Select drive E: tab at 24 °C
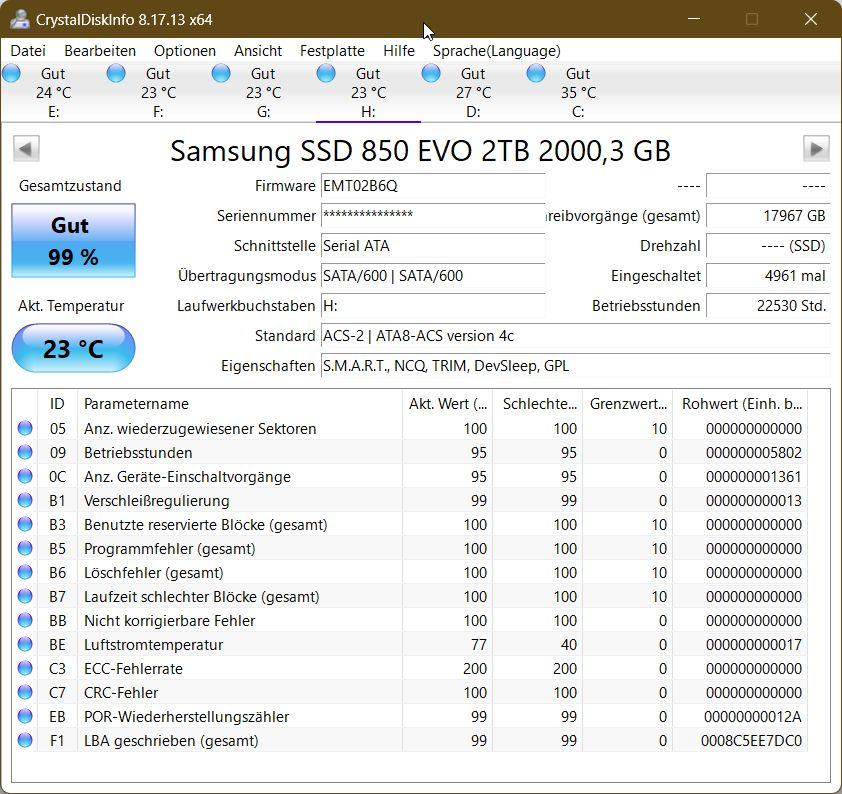842x794 pixels. coord(53,92)
